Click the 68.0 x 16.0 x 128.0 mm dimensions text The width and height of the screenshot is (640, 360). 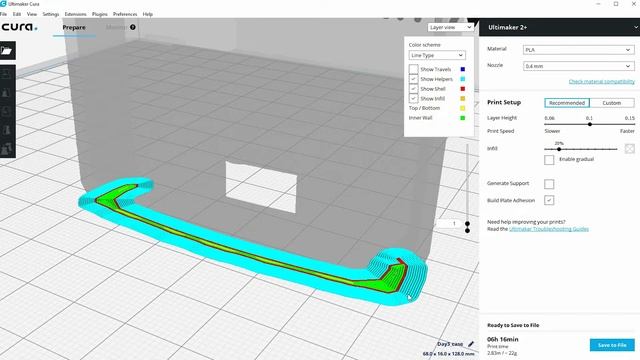449,354
